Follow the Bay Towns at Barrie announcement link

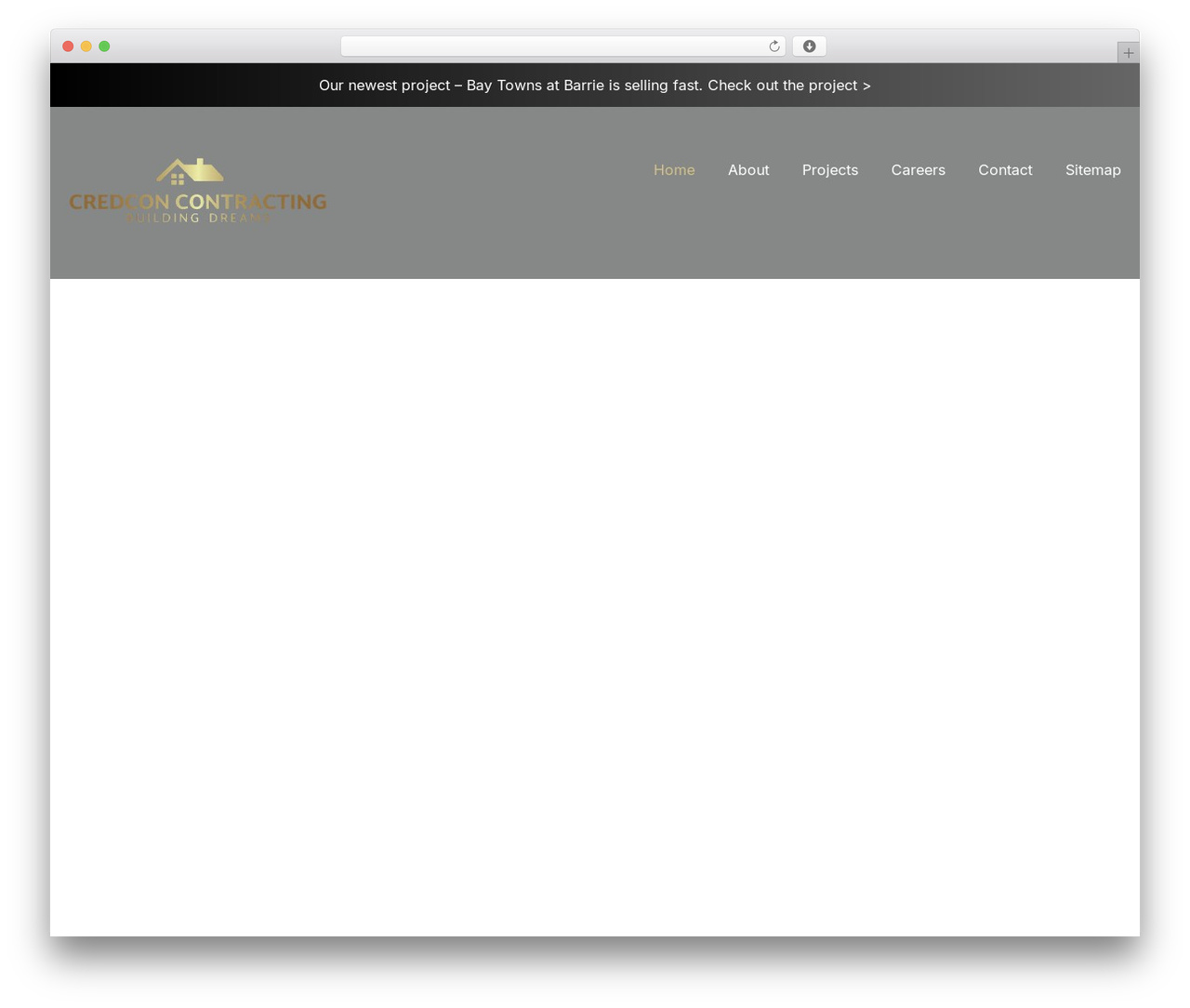point(595,86)
